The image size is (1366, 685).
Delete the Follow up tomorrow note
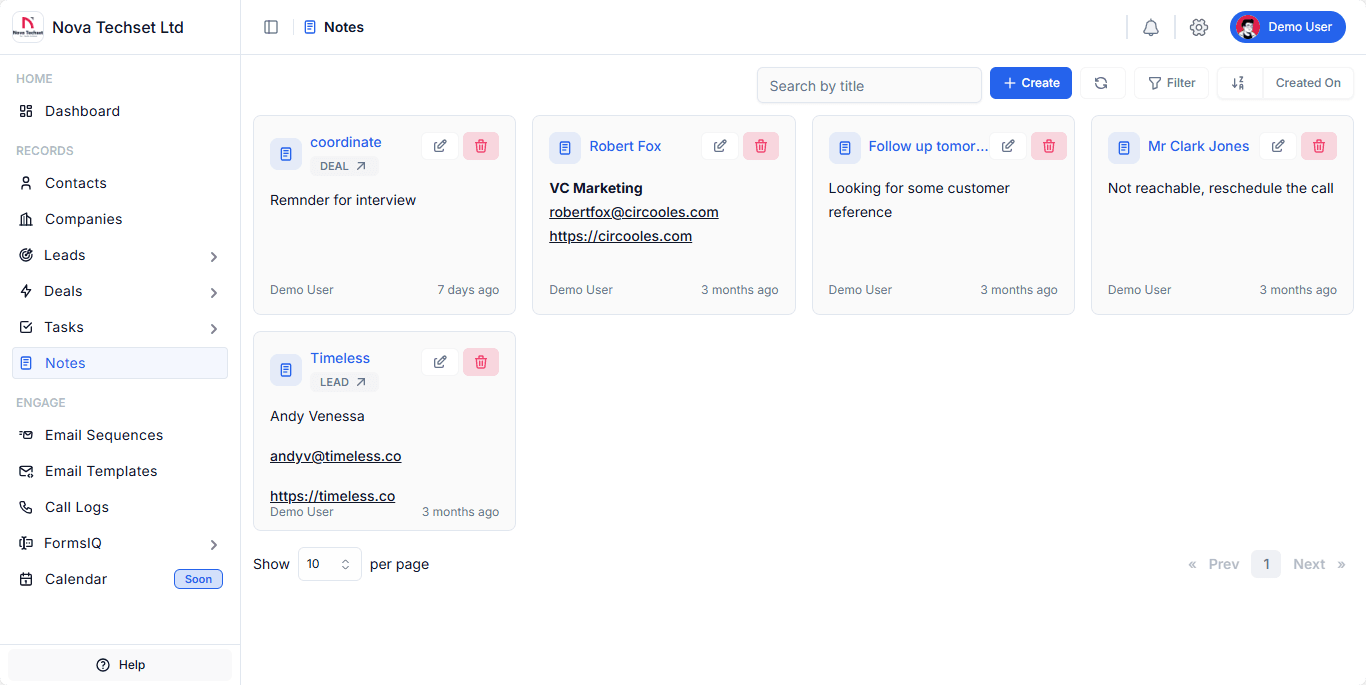(x=1048, y=146)
